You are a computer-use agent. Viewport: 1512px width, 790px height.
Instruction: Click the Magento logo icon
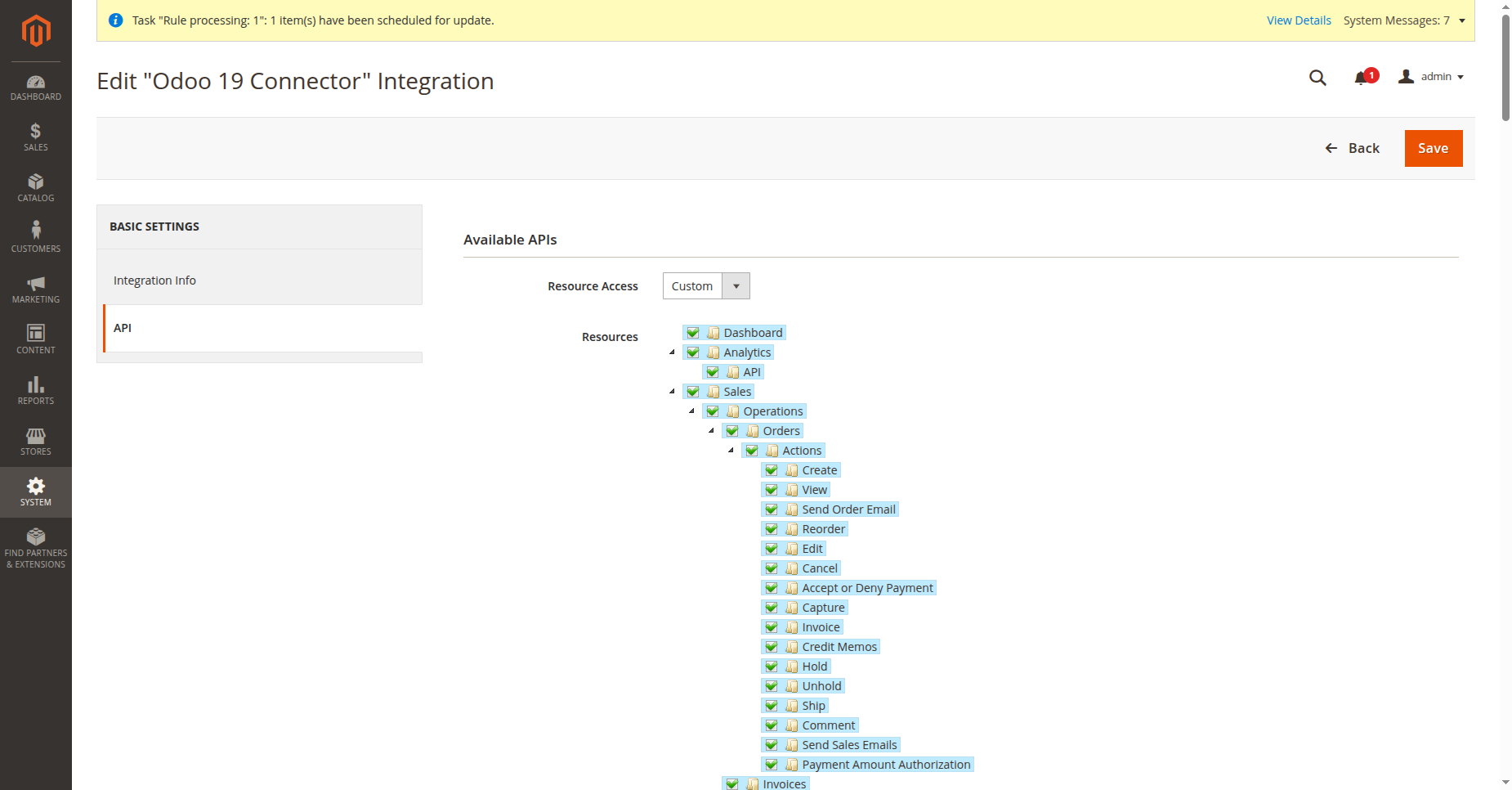(x=36, y=31)
